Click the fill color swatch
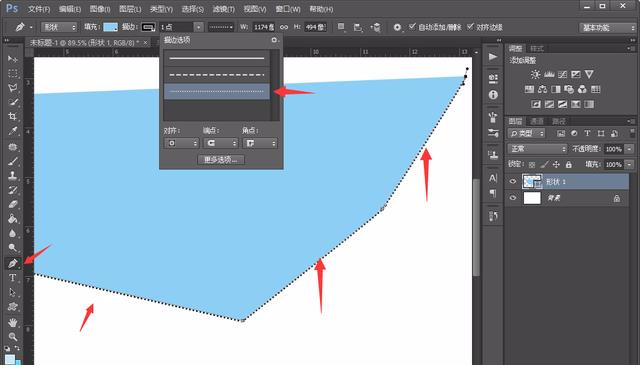 click(x=111, y=27)
